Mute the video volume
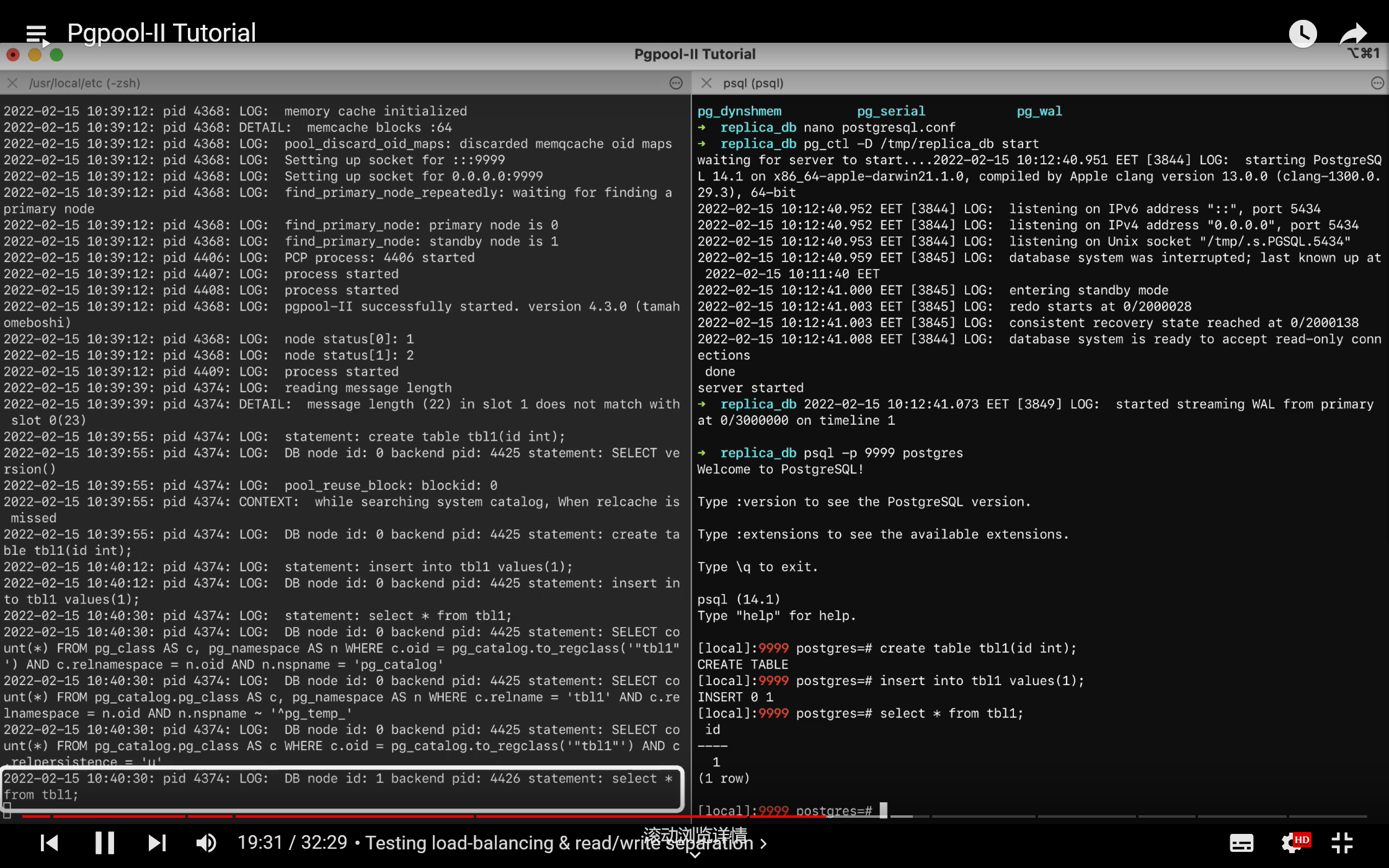 (x=206, y=843)
